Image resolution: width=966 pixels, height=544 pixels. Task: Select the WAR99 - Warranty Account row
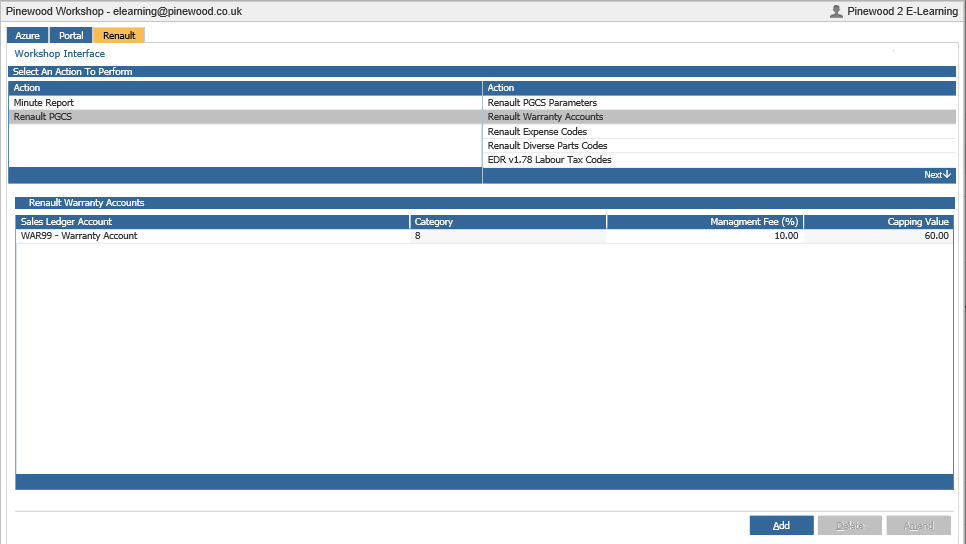[x=484, y=236]
